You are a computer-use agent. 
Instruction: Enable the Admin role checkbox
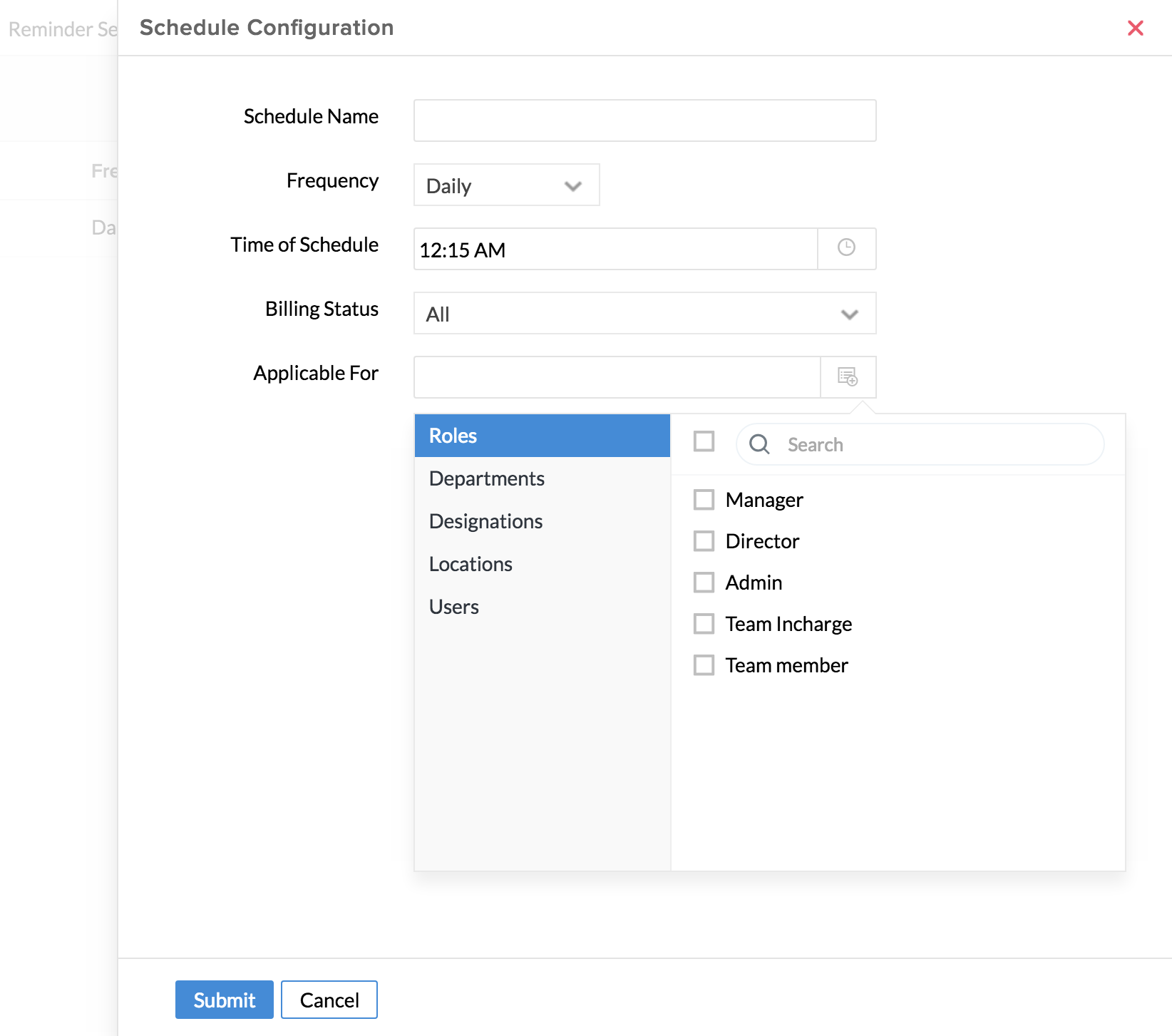[704, 583]
